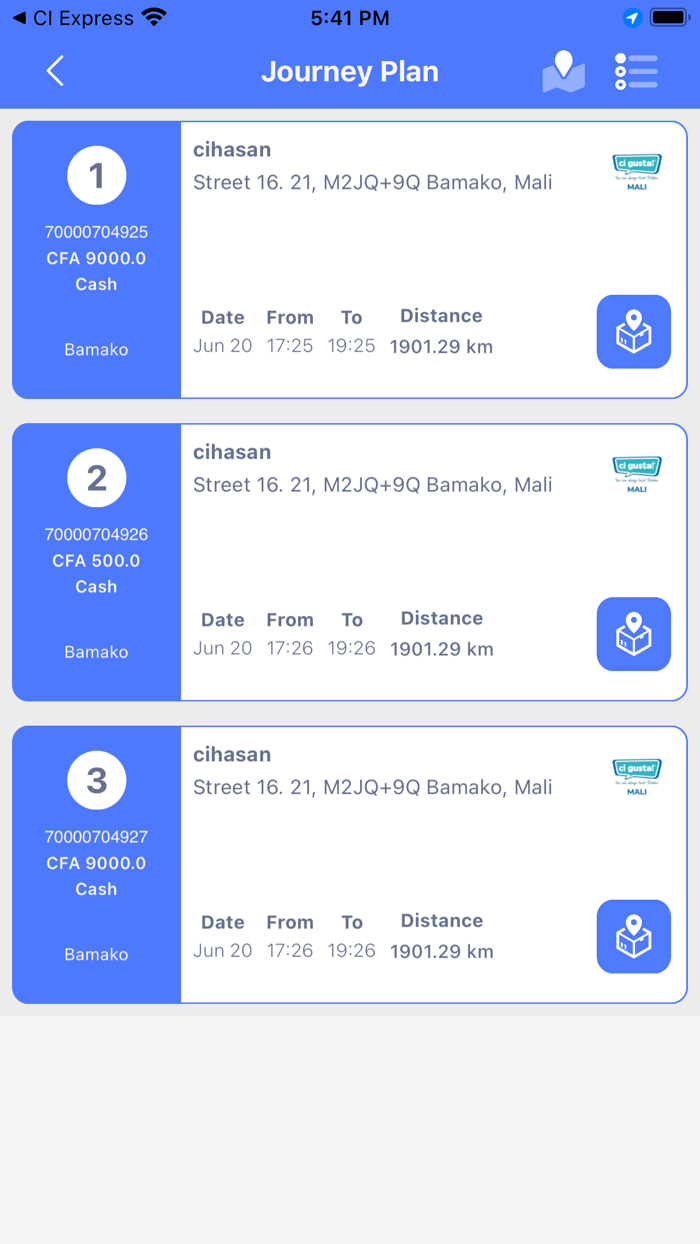Tap the Ci Gusta Mali logo on second card
The height and width of the screenshot is (1244, 700).
[x=636, y=472]
